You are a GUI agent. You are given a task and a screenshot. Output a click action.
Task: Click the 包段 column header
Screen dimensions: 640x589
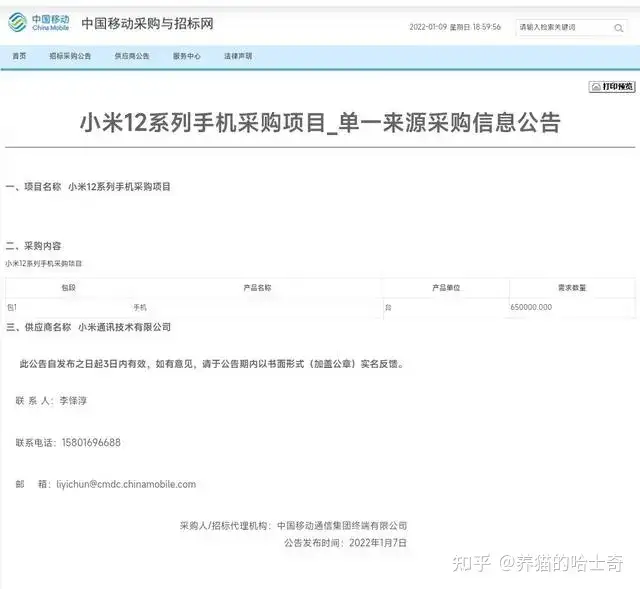point(69,287)
